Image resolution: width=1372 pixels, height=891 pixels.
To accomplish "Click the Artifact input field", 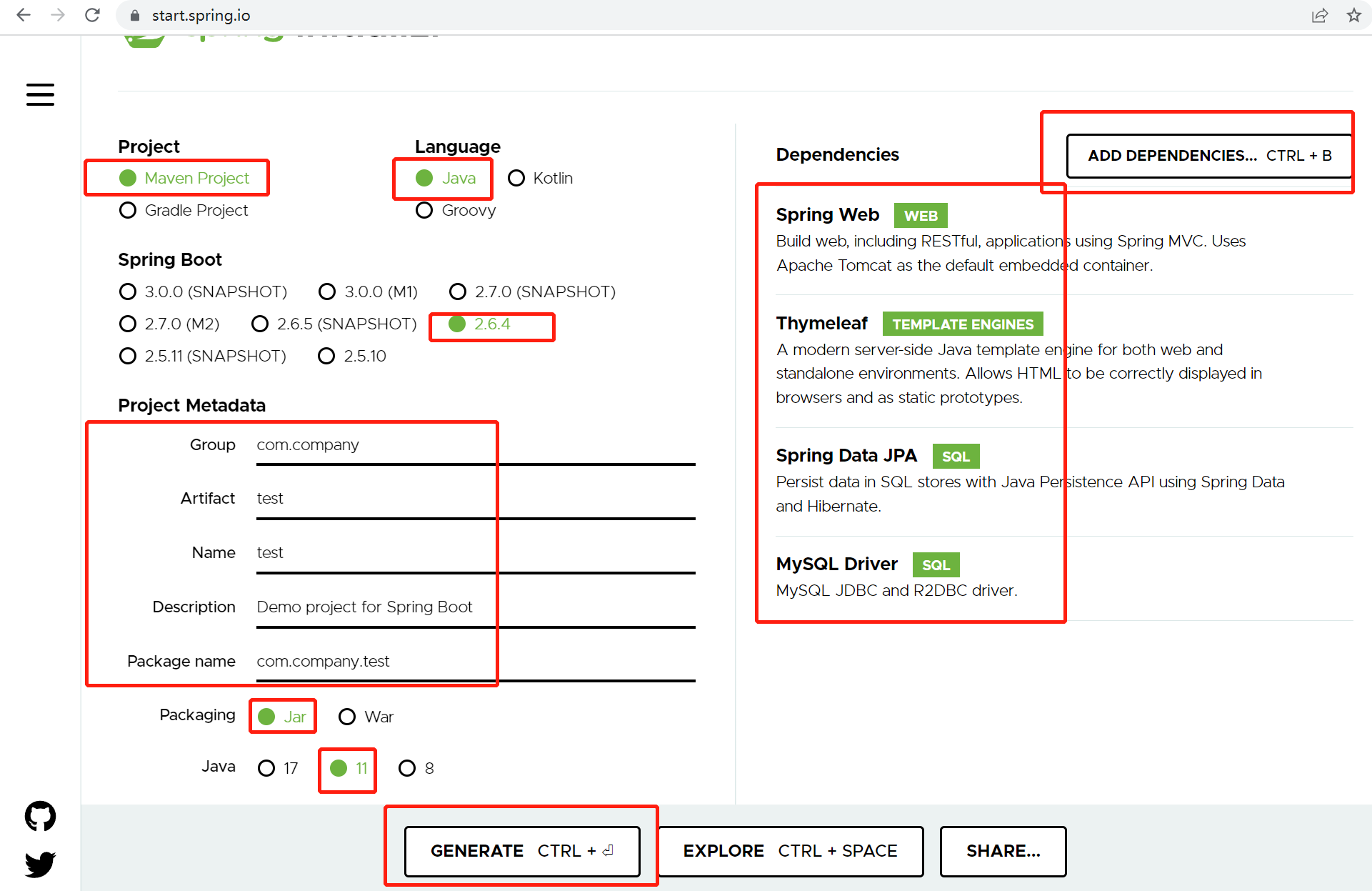I will coord(475,499).
